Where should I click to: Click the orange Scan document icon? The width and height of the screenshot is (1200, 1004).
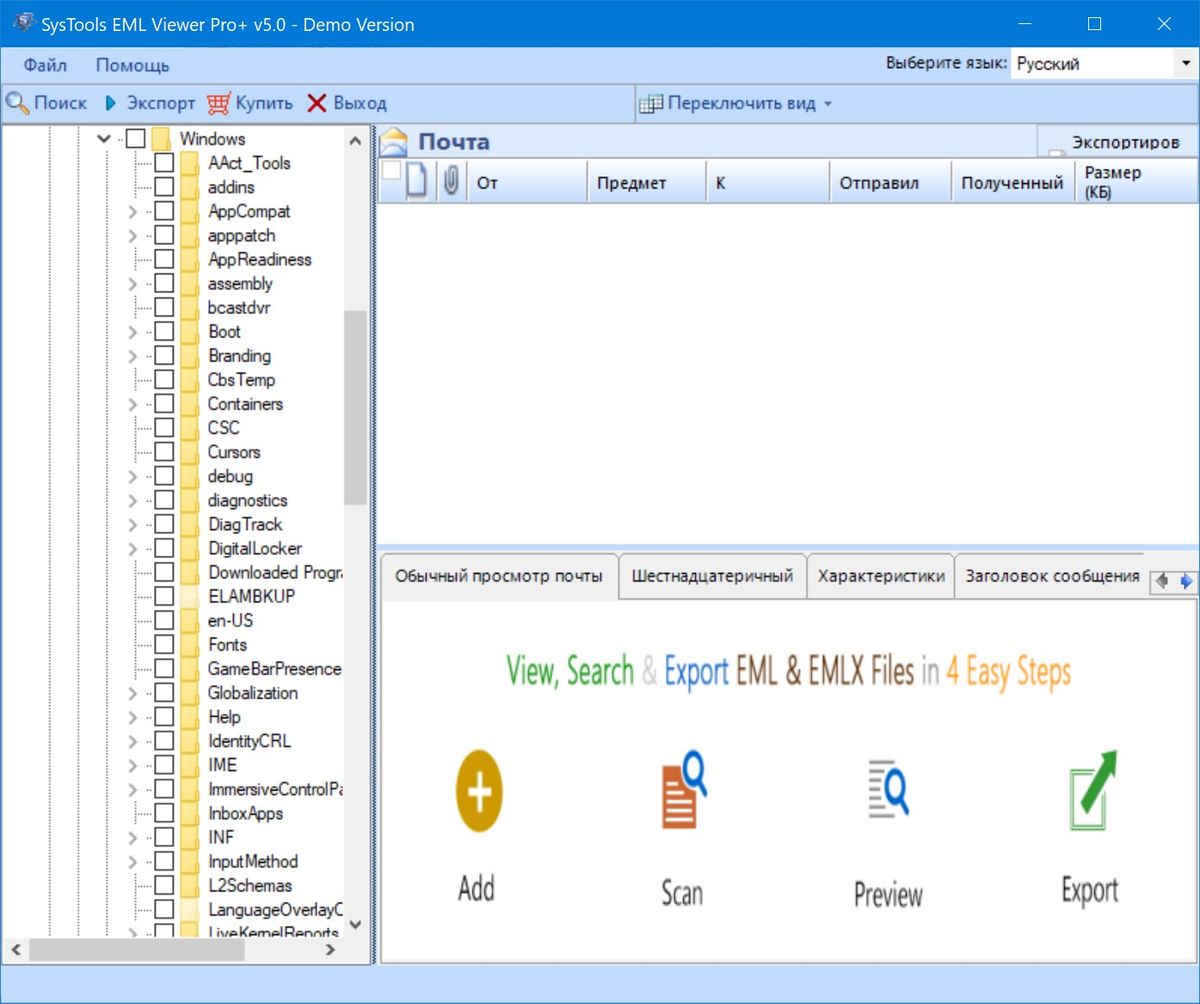point(681,791)
